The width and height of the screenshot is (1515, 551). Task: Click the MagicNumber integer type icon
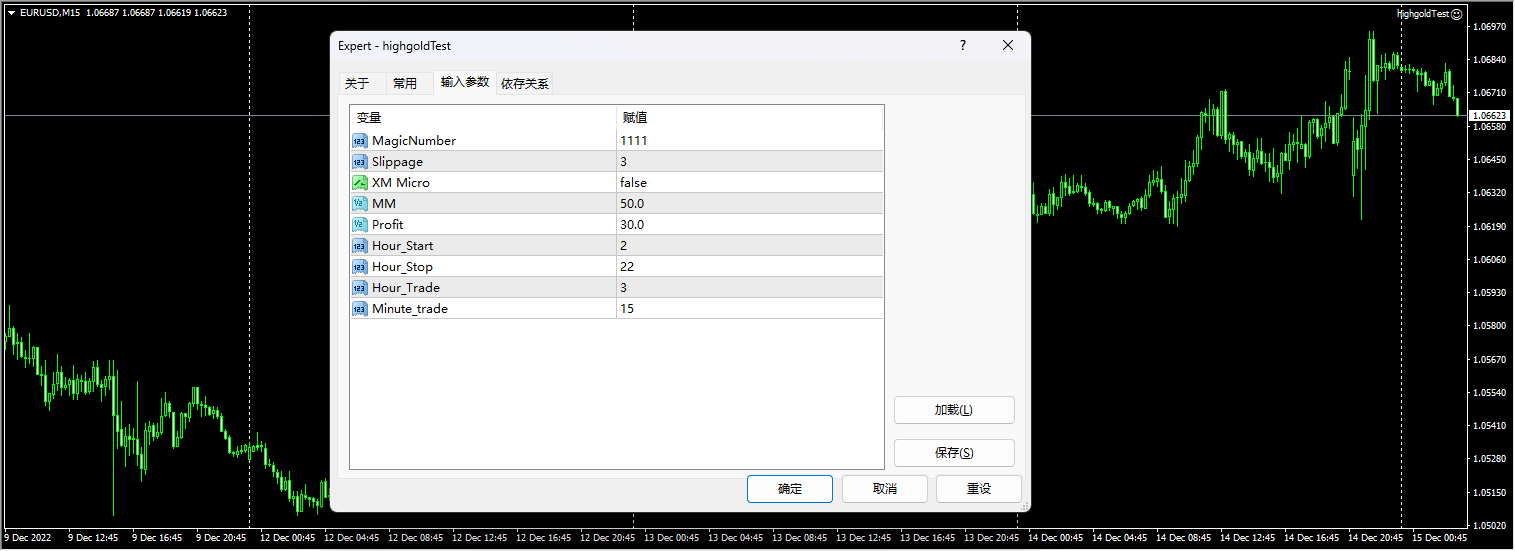point(360,141)
